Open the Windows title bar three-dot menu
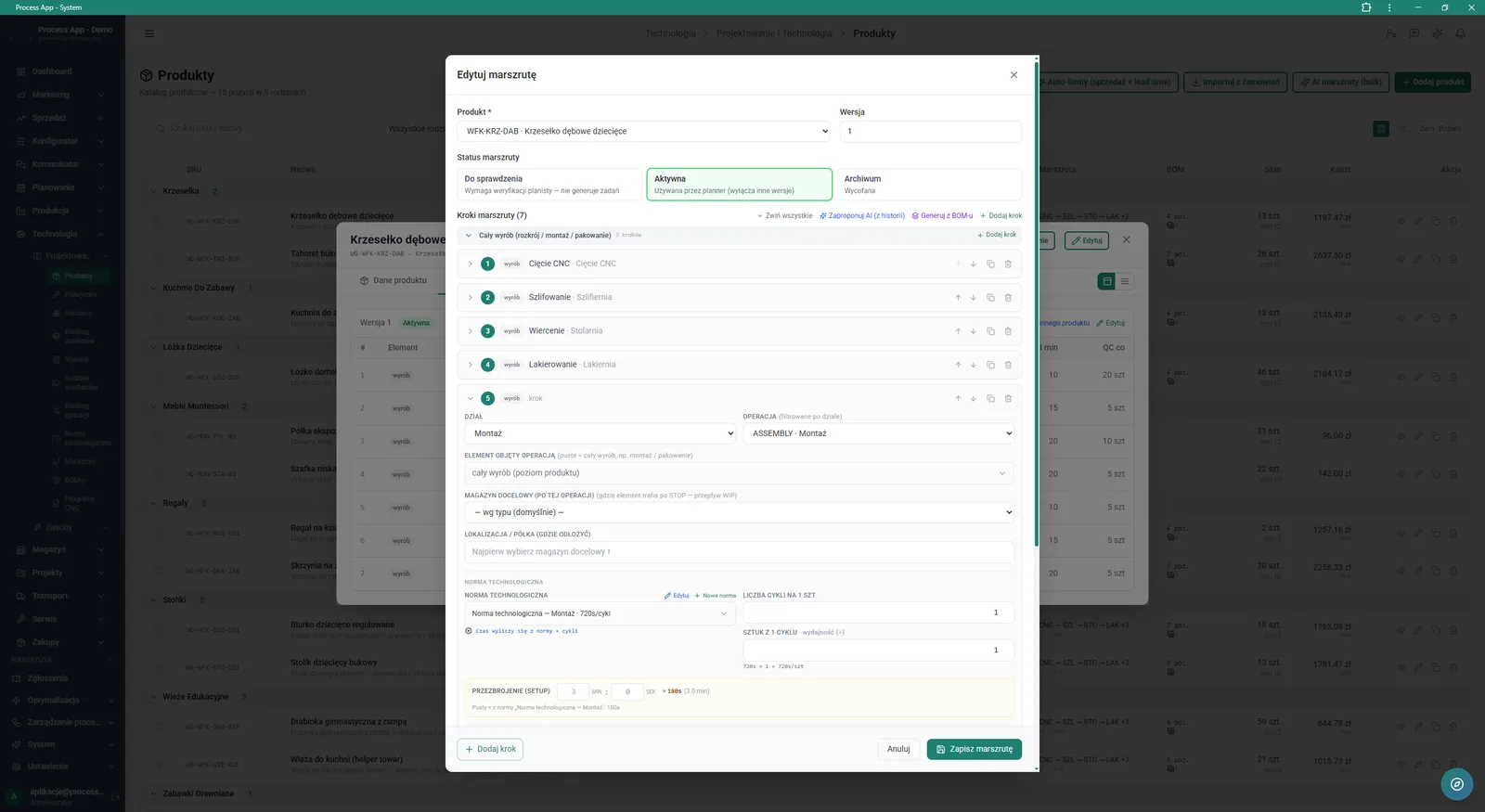This screenshot has width=1485, height=812. pos(1389,7)
